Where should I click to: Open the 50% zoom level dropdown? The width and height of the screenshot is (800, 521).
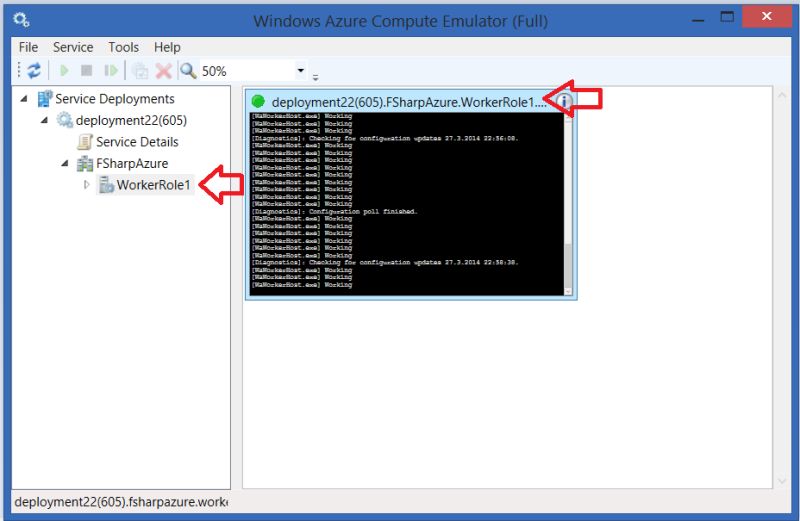[x=301, y=70]
